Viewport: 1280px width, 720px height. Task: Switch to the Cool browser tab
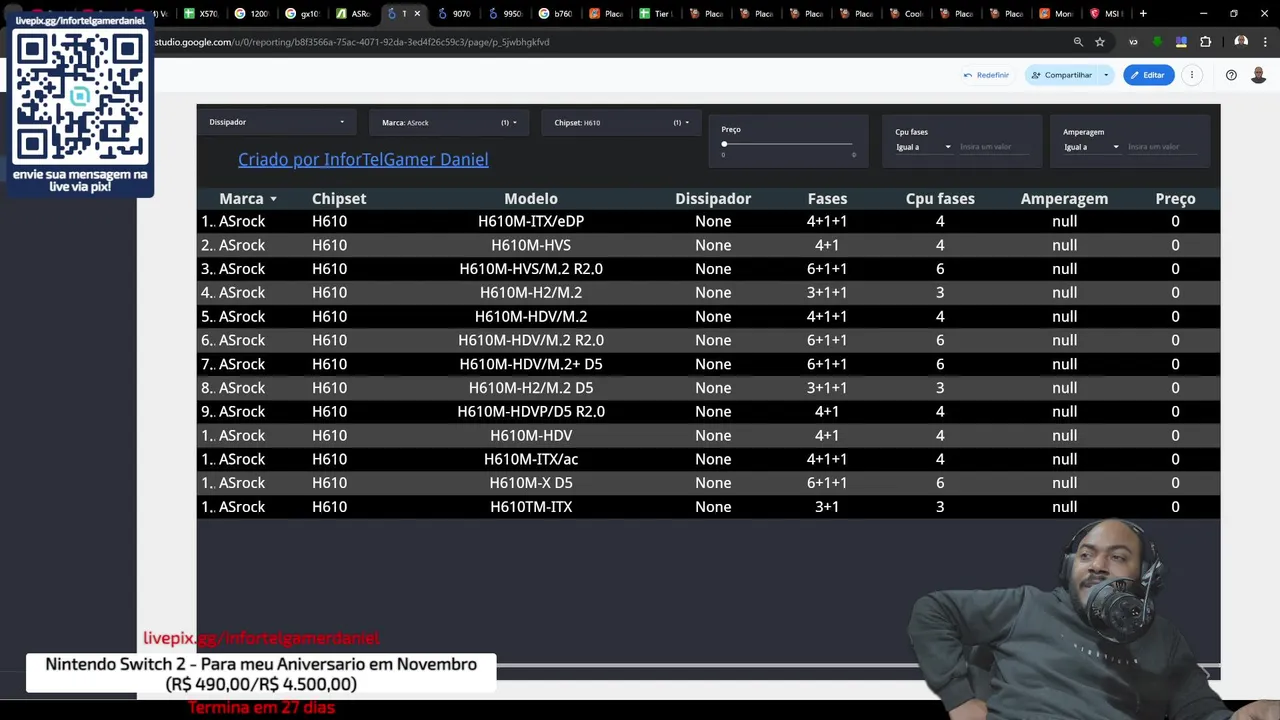(x=906, y=14)
